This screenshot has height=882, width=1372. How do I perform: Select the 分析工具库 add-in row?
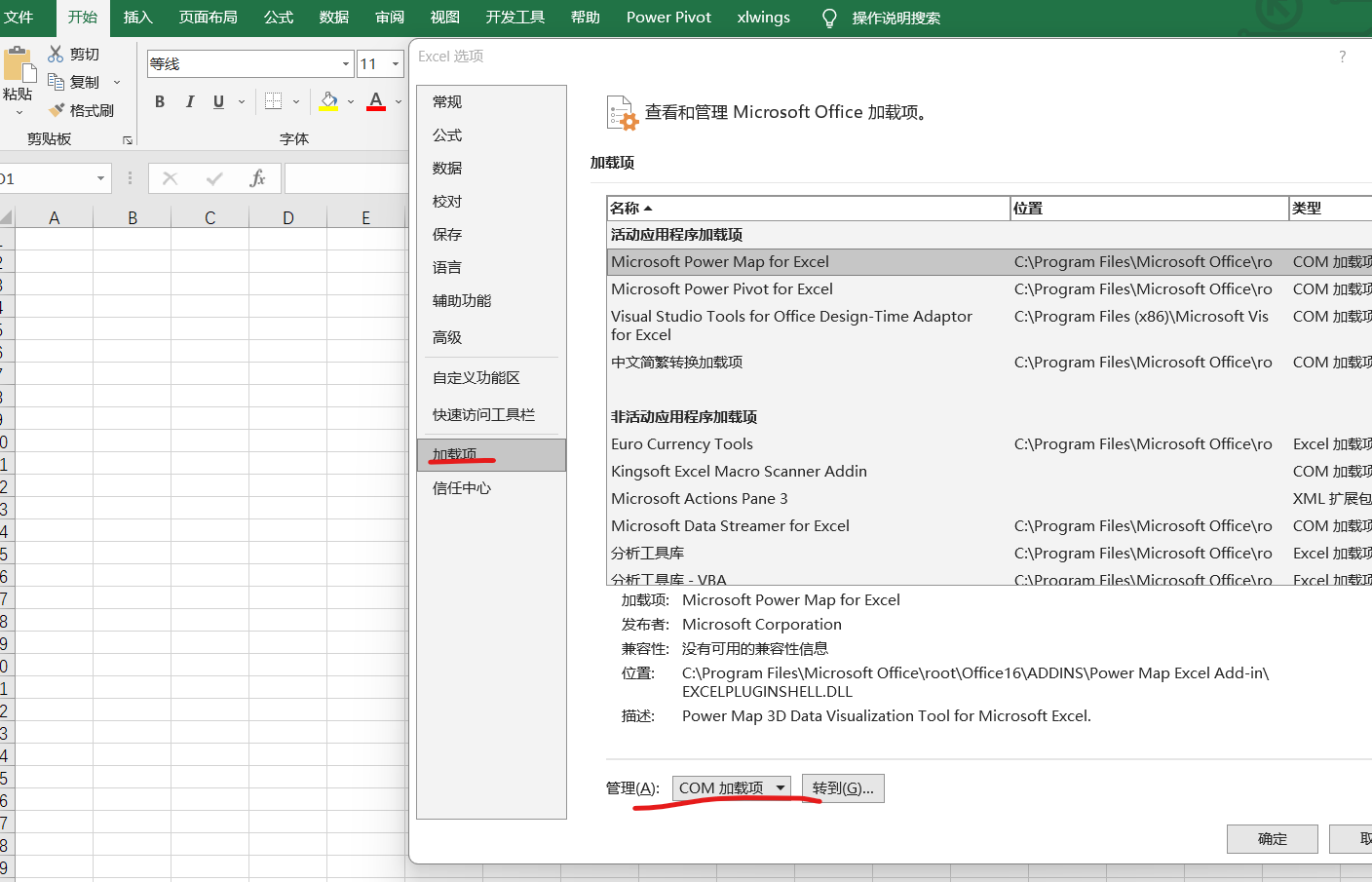989,554
